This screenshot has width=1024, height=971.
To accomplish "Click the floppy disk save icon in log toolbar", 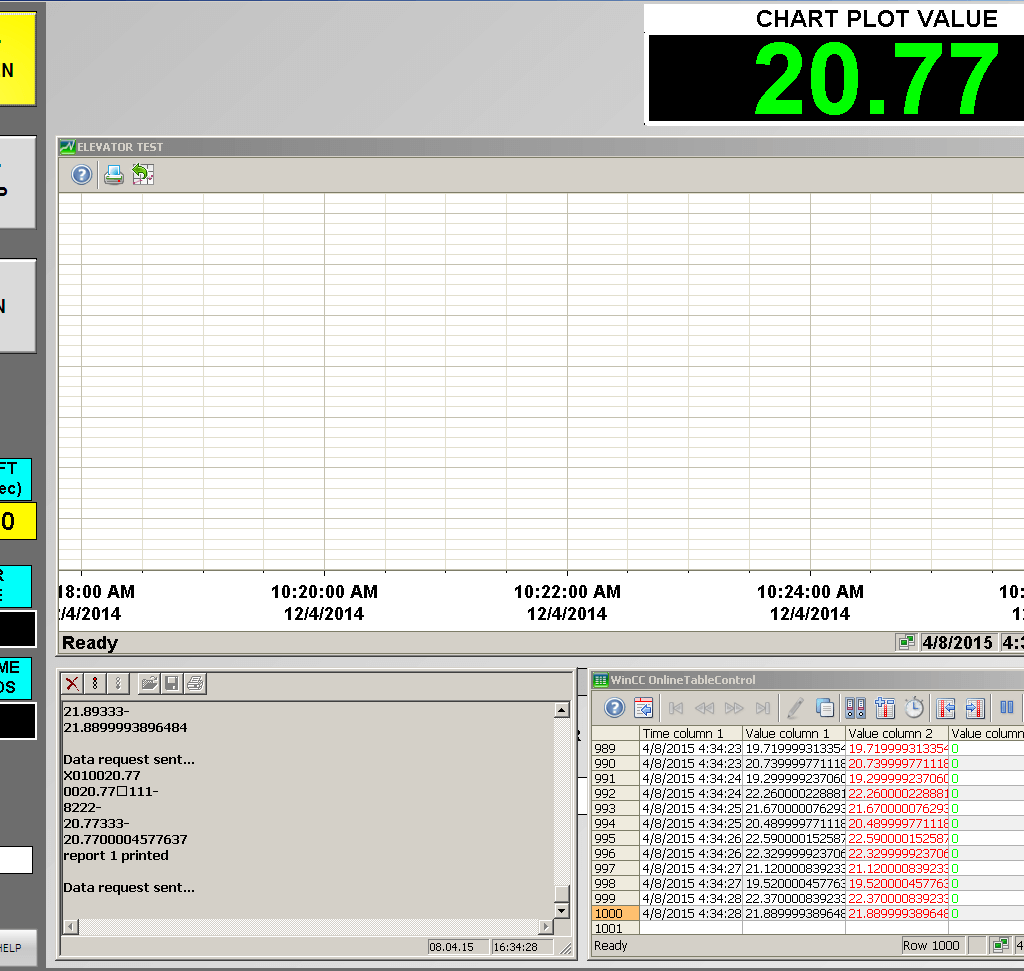I will [x=172, y=684].
